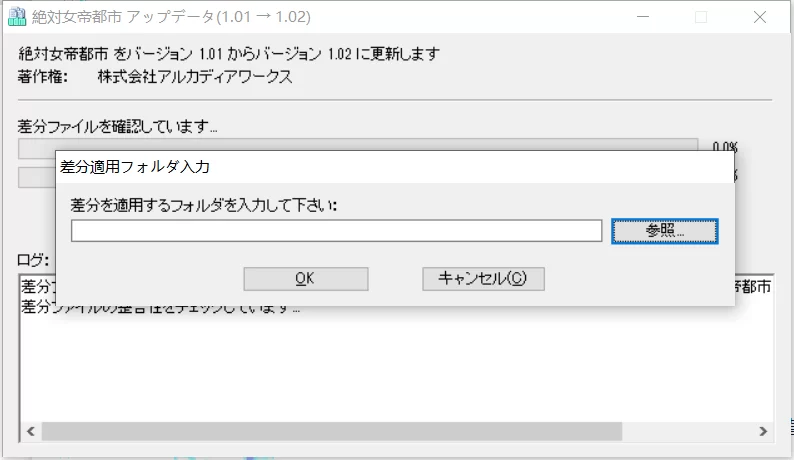The height and width of the screenshot is (460, 794).
Task: Minimize the updater window
Action: pos(643,17)
